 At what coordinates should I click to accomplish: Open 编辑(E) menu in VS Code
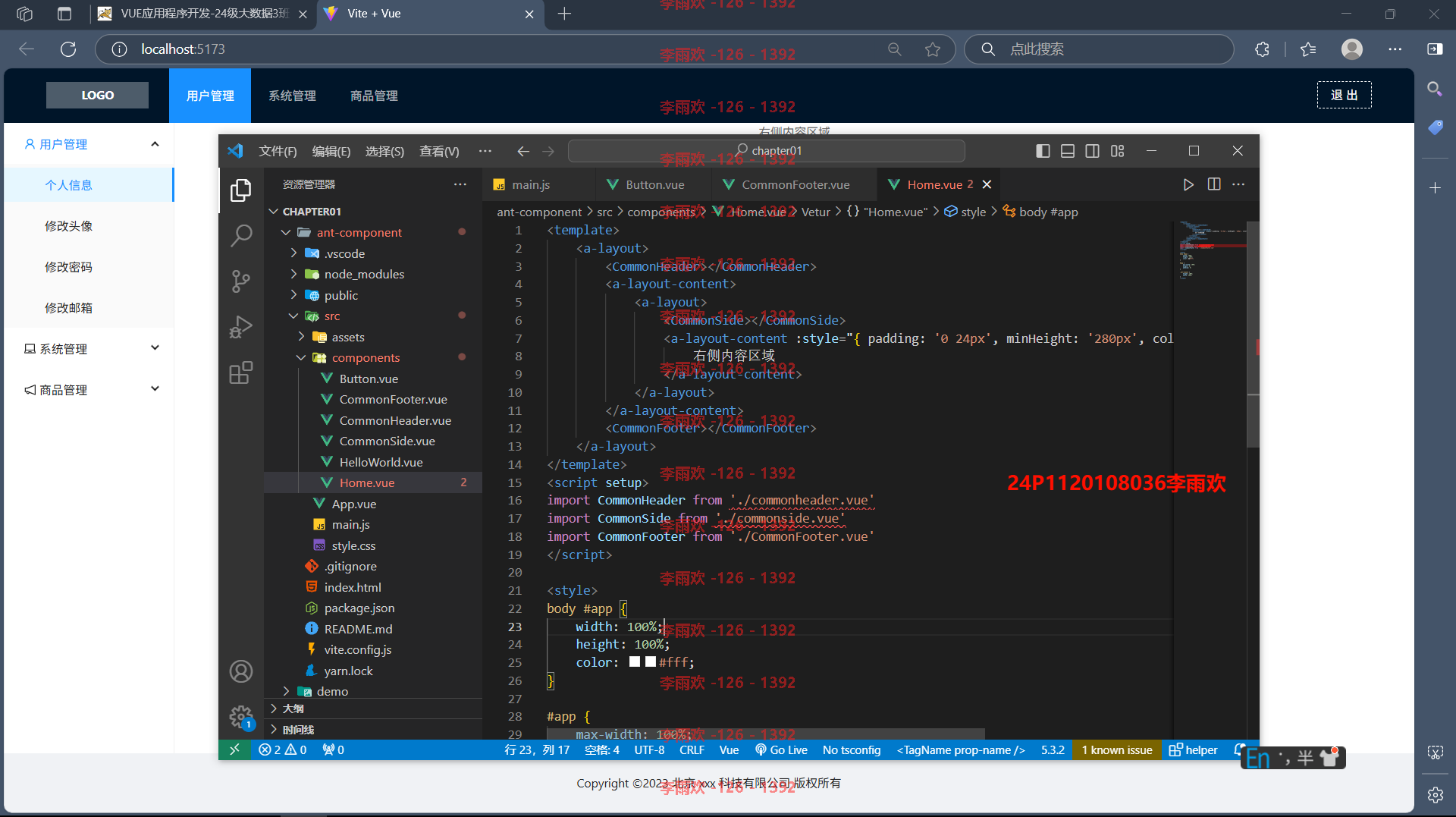[331, 151]
